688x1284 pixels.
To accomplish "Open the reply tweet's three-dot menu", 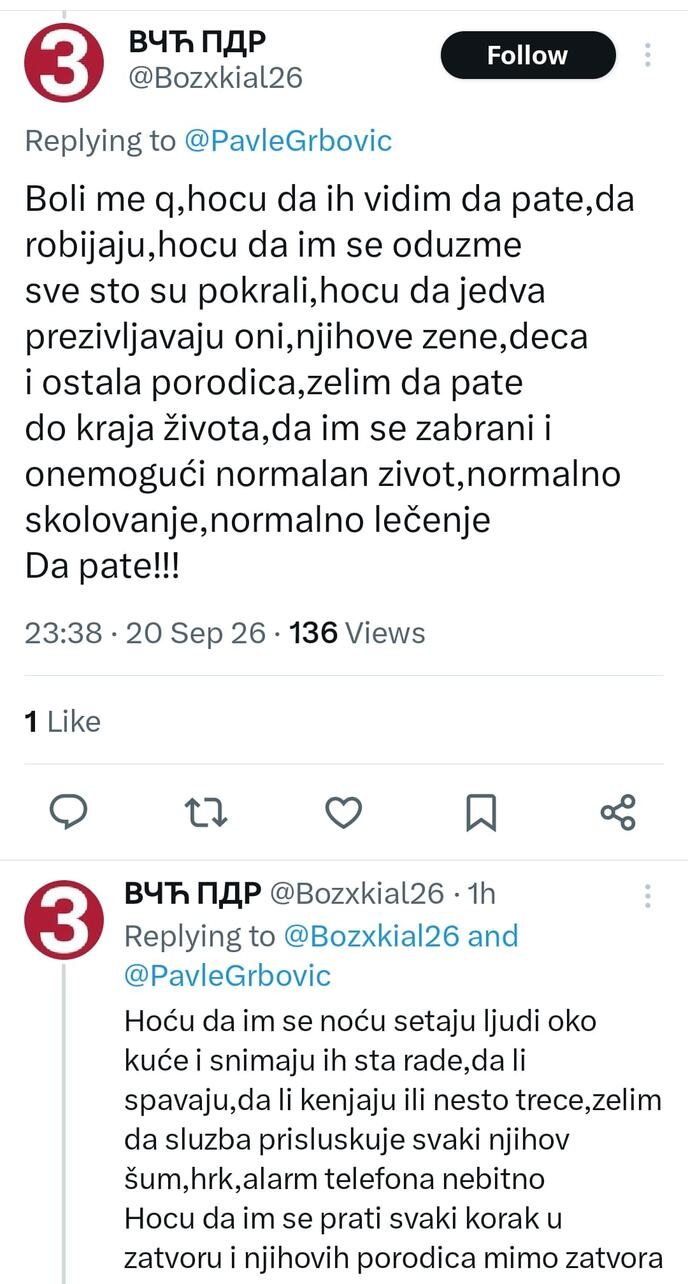I will point(648,894).
